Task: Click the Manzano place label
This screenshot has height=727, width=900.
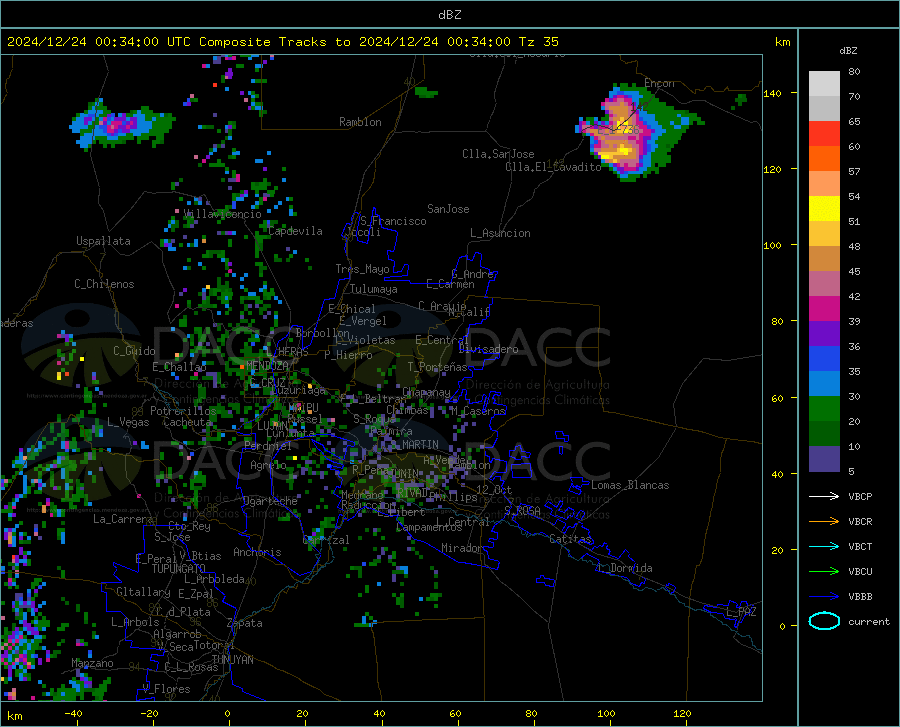Action: 92,663
